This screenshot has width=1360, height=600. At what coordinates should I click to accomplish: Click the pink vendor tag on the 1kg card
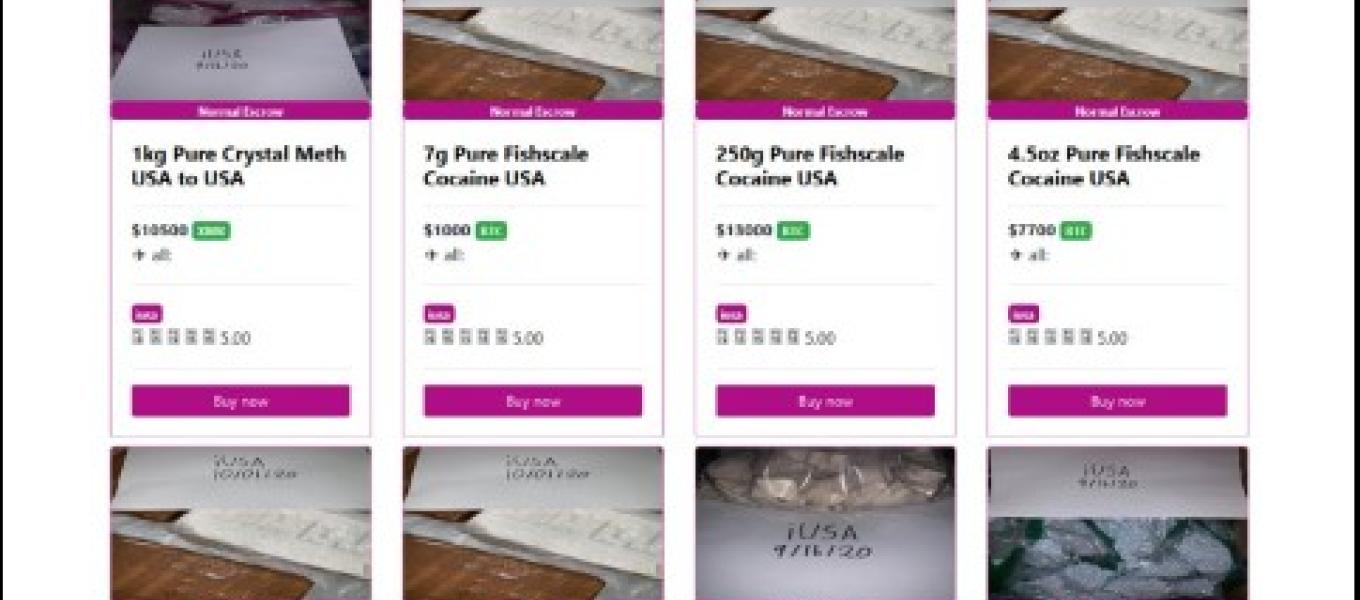pos(146,313)
